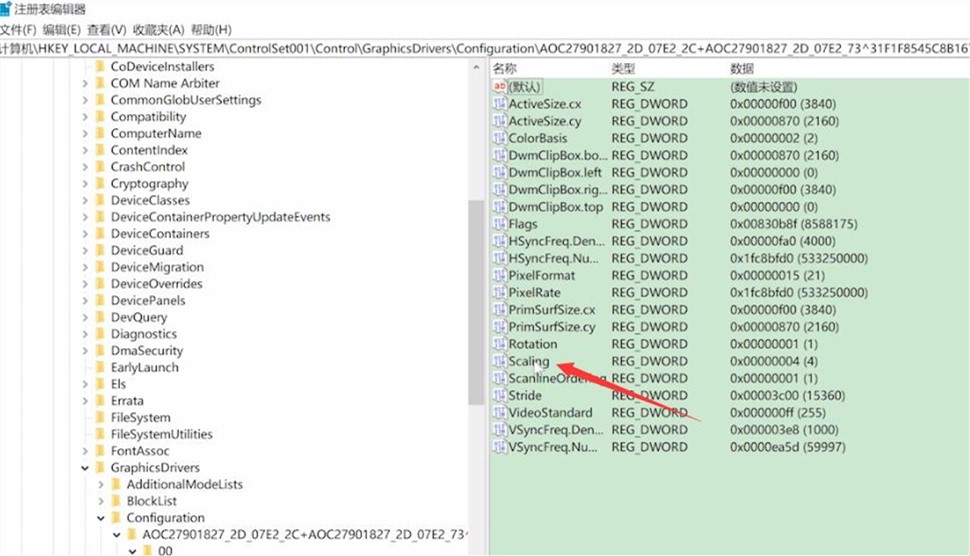This screenshot has width=970, height=556.
Task: Select the Scaling value icon
Action: (x=499, y=361)
